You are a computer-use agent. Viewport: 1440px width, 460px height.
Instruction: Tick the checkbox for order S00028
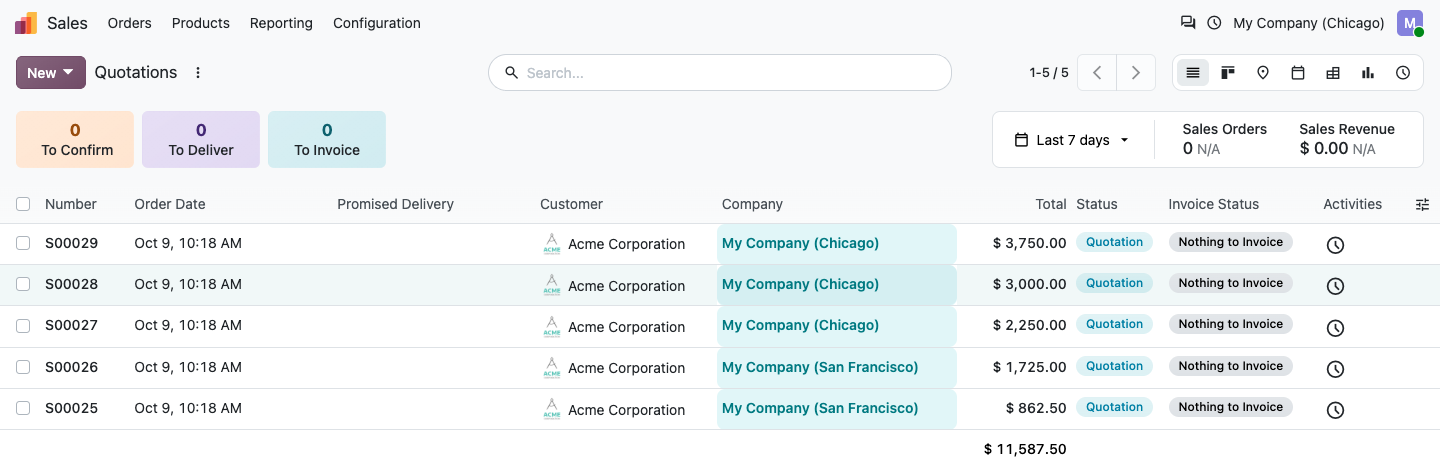click(23, 284)
